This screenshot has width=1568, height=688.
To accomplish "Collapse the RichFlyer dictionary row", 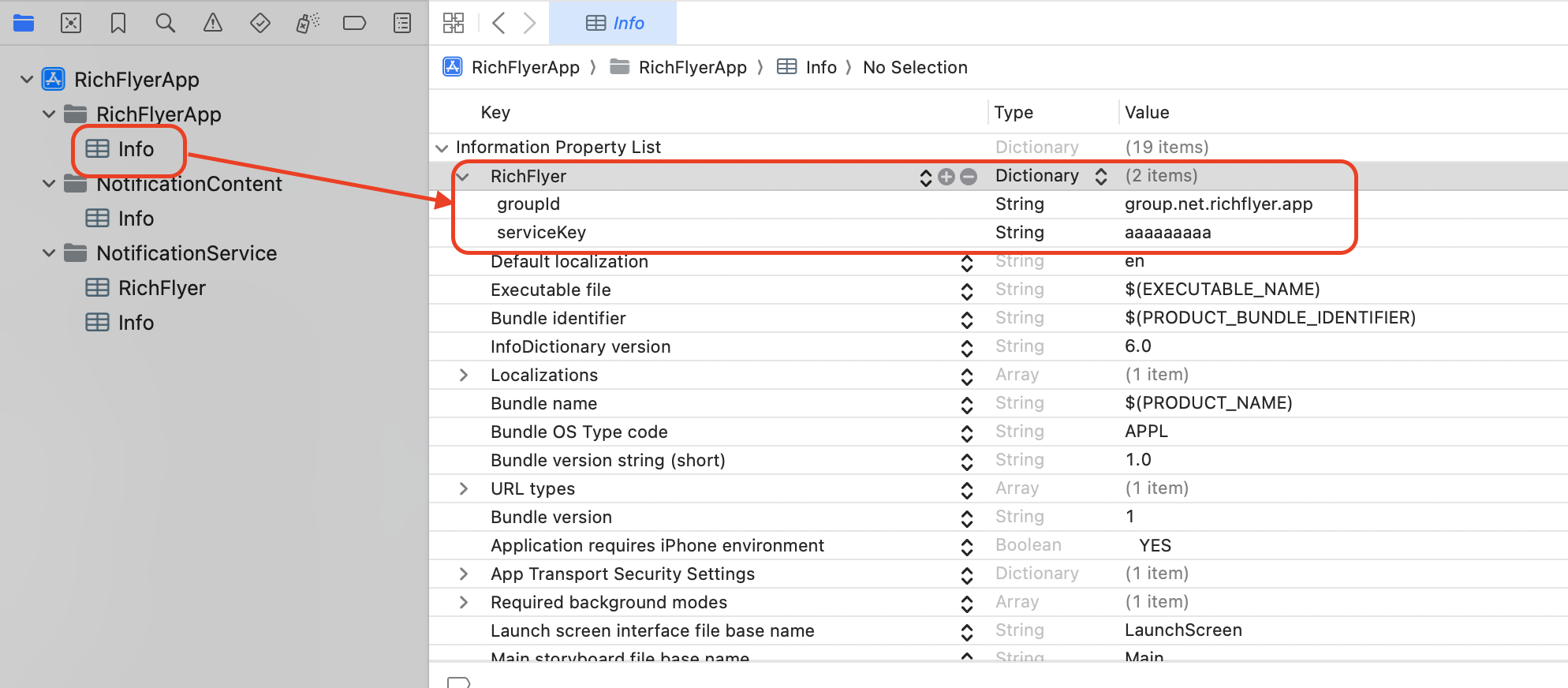I will (463, 177).
